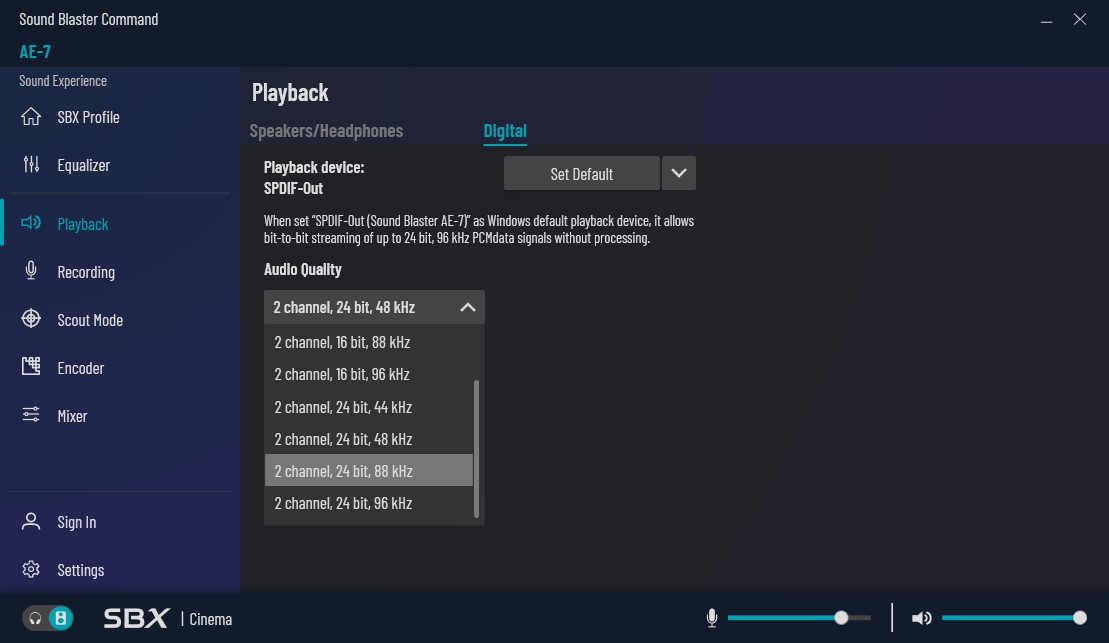The width and height of the screenshot is (1109, 643).
Task: Click the Sign In label
Action: coord(76,522)
